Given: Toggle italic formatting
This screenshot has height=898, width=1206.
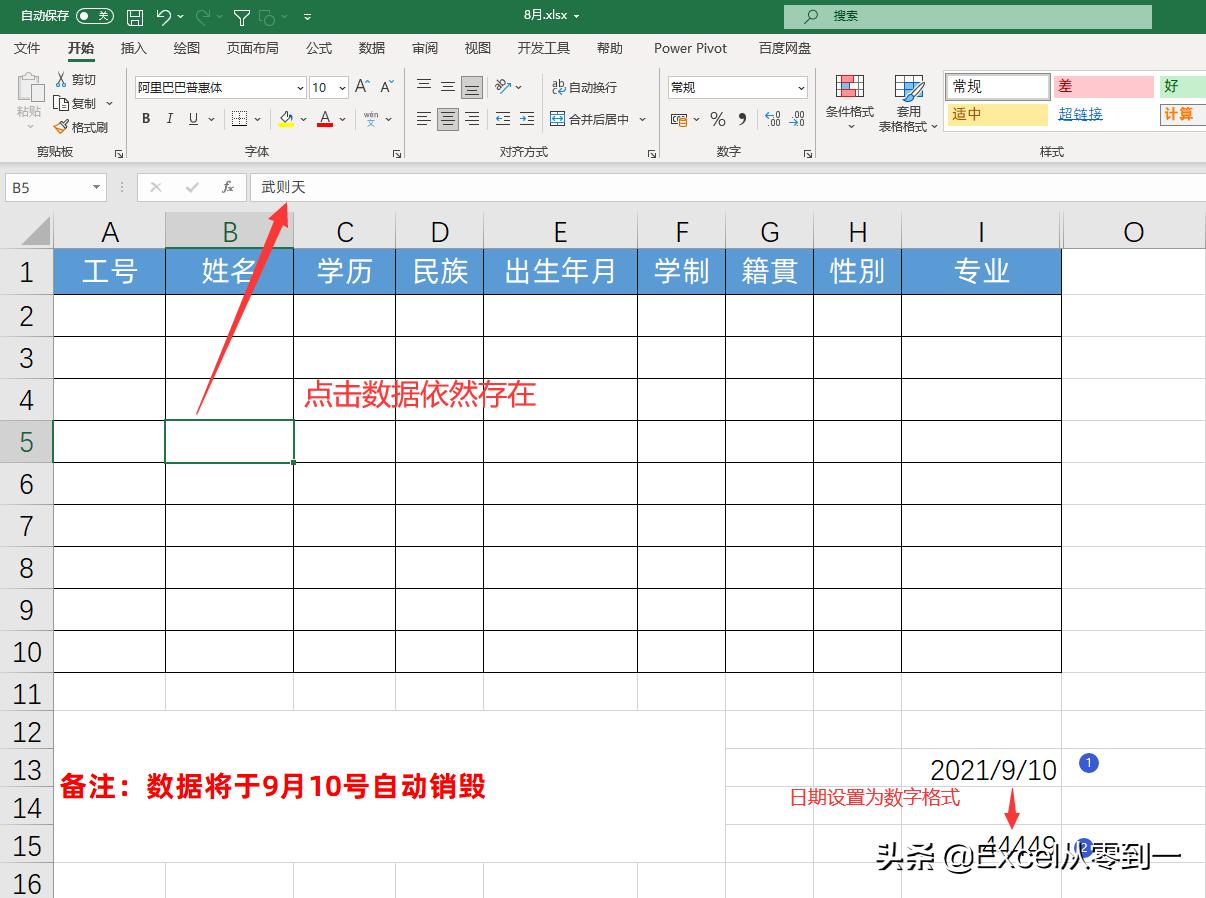Looking at the screenshot, I should point(169,119).
